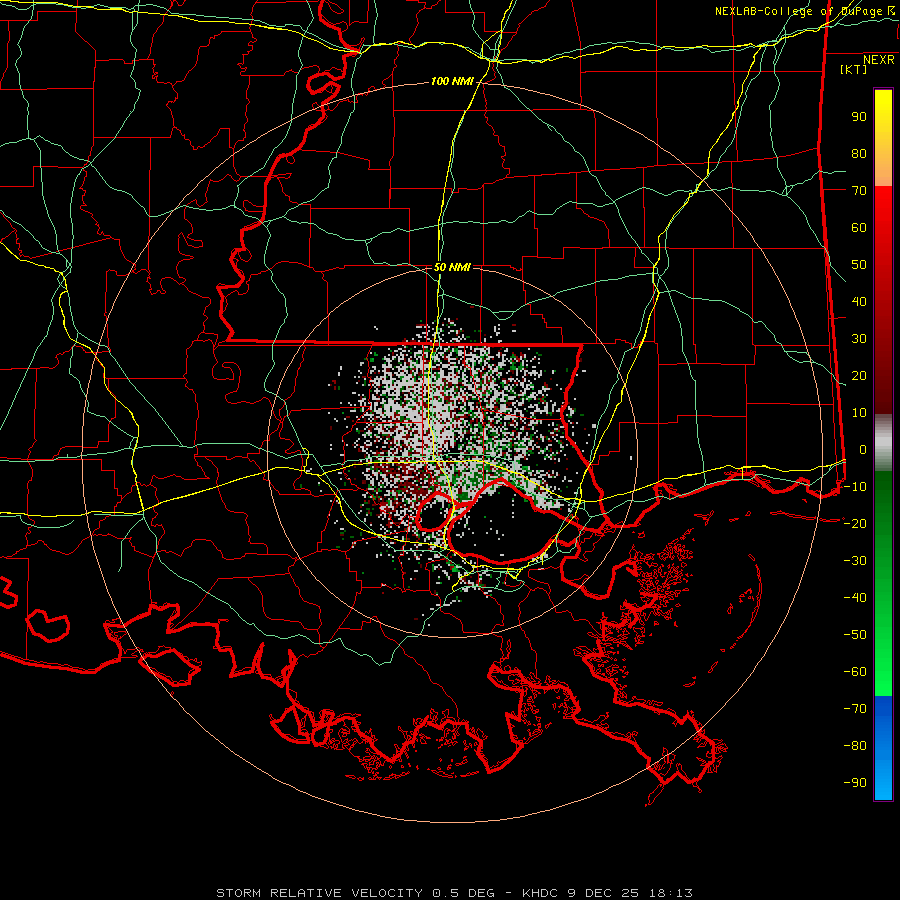Click the 90 value on velocity scale
Viewport: 900px width, 900px height.
(859, 117)
